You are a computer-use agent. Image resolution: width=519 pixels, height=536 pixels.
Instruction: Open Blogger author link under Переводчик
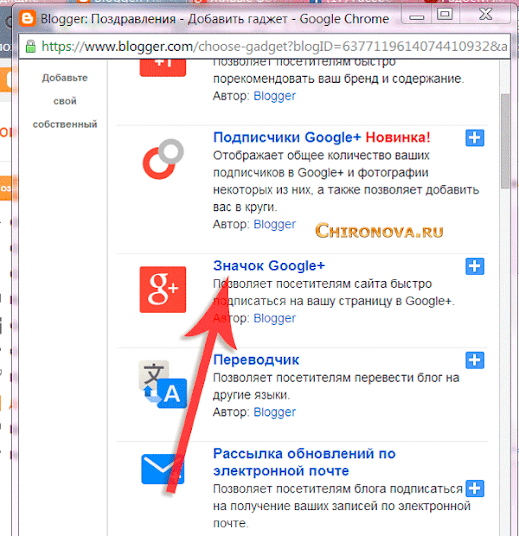tap(275, 412)
